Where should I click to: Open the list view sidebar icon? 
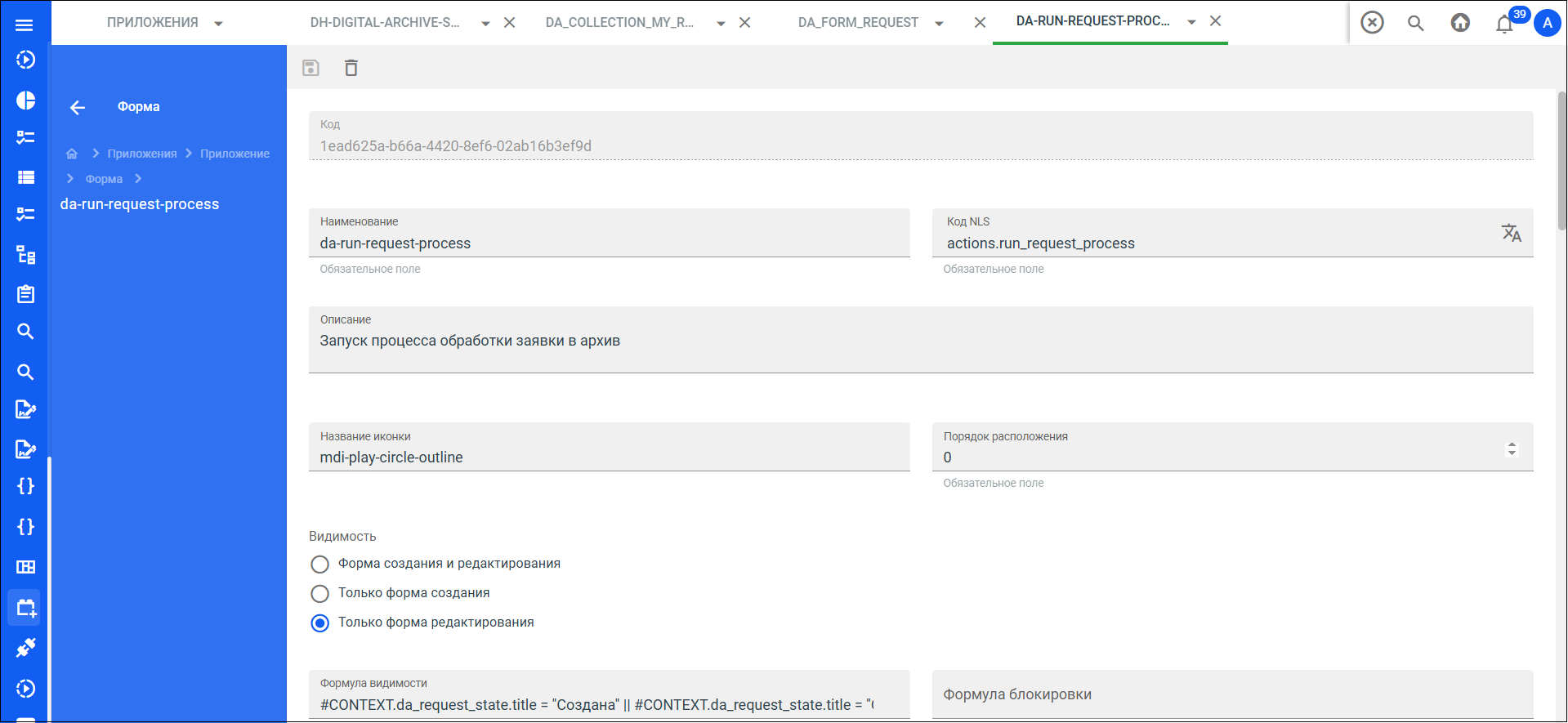pyautogui.click(x=25, y=176)
